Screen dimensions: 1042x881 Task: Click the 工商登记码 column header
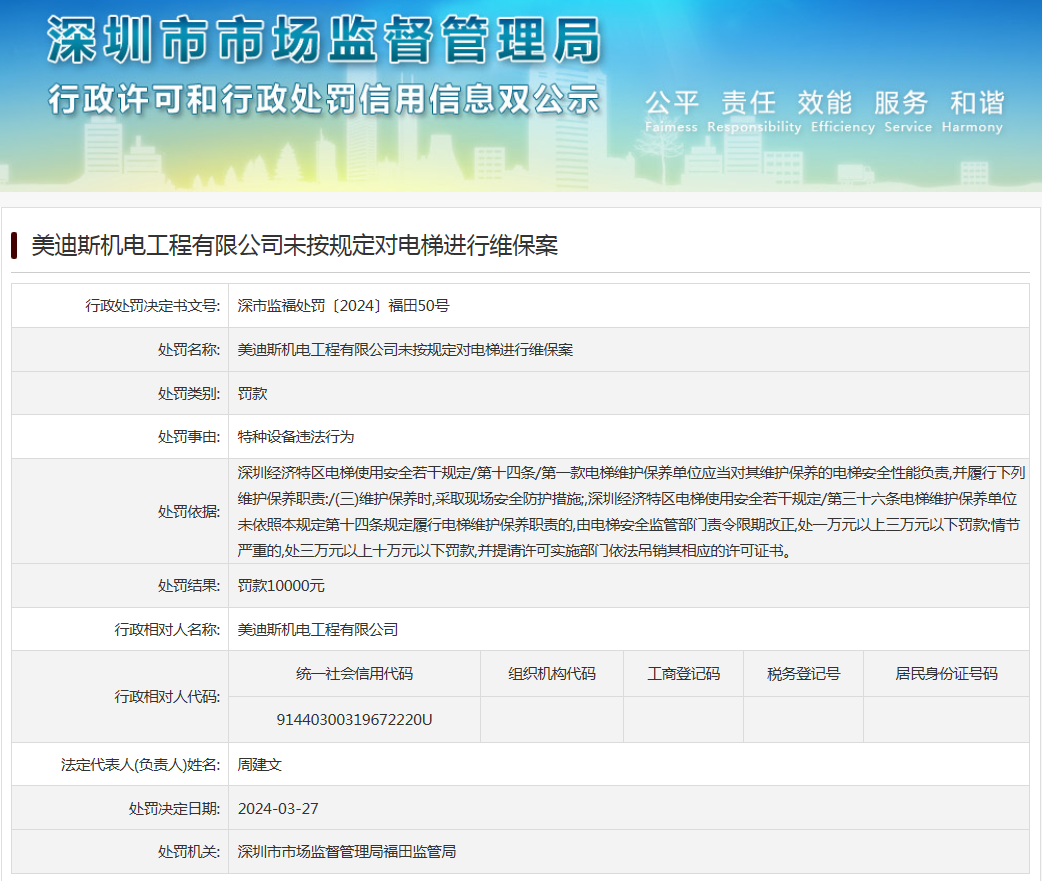(x=684, y=674)
